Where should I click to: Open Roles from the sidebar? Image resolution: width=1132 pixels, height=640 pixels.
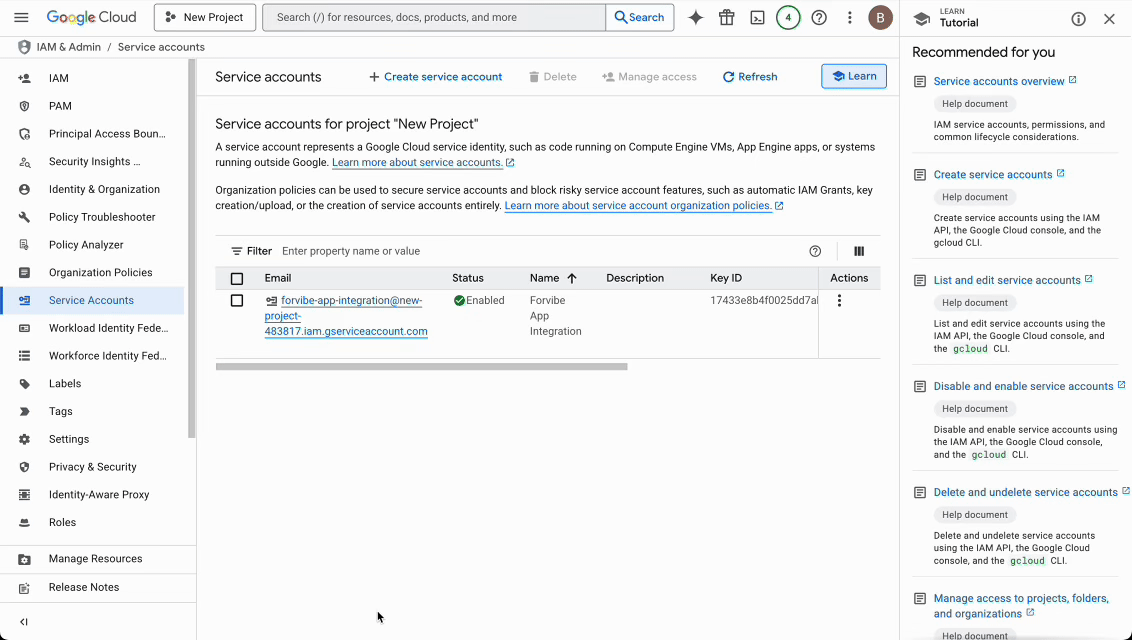coord(63,522)
